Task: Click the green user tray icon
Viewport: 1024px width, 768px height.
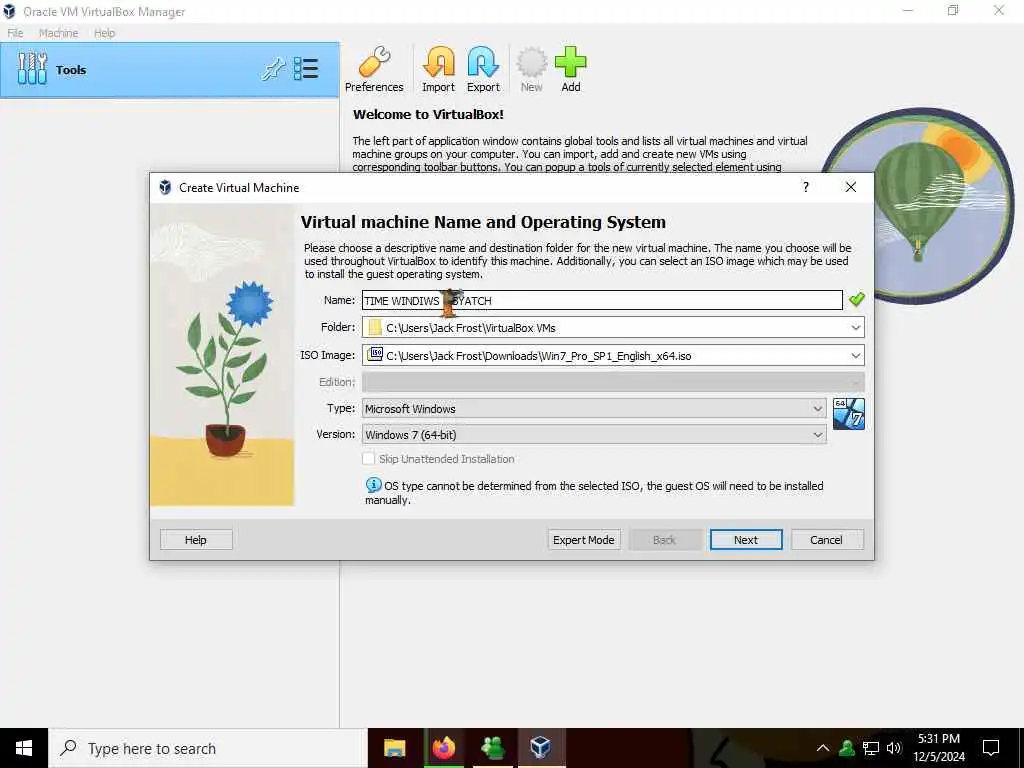Action: tap(847, 748)
